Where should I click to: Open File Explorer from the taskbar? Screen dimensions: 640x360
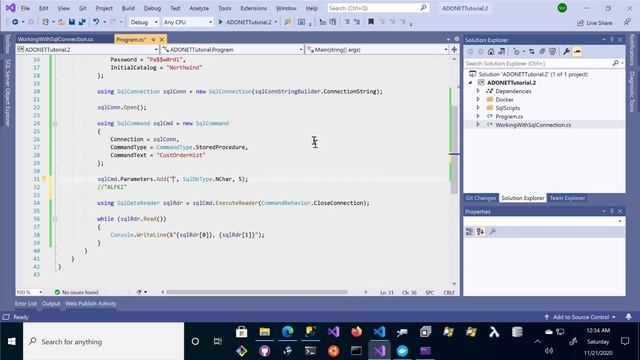(264, 332)
